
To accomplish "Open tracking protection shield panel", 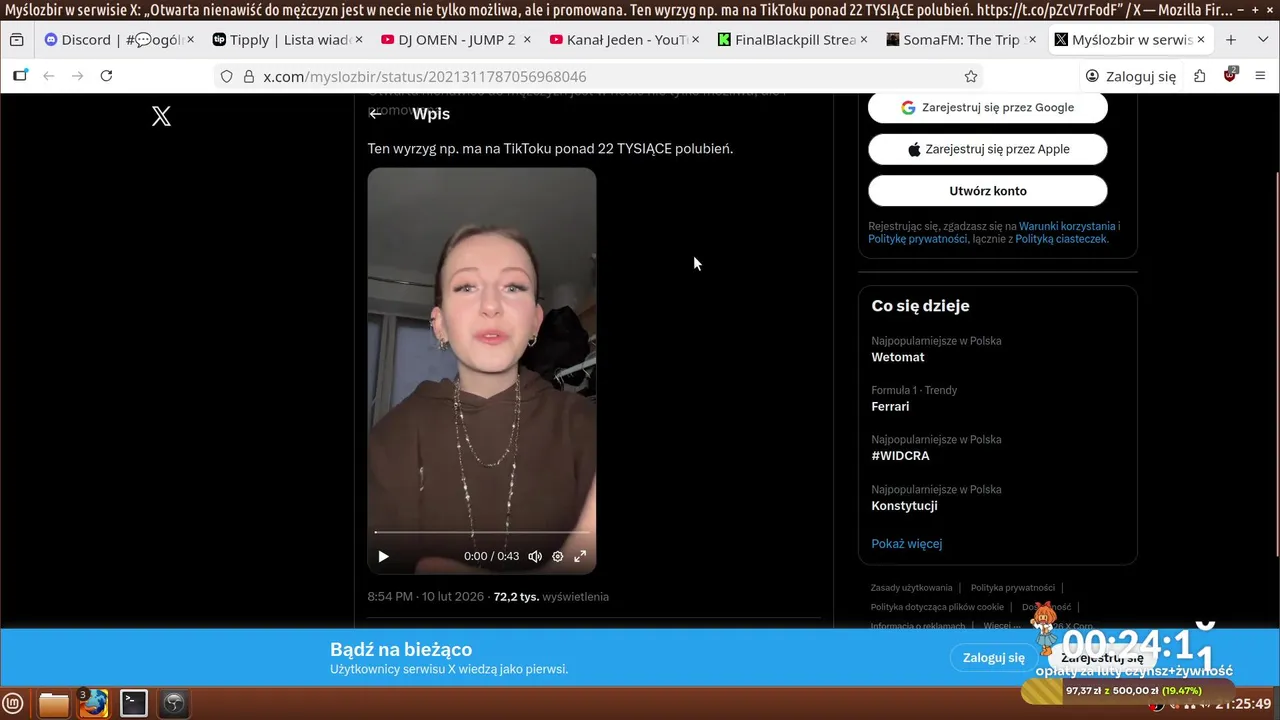I will 227,76.
